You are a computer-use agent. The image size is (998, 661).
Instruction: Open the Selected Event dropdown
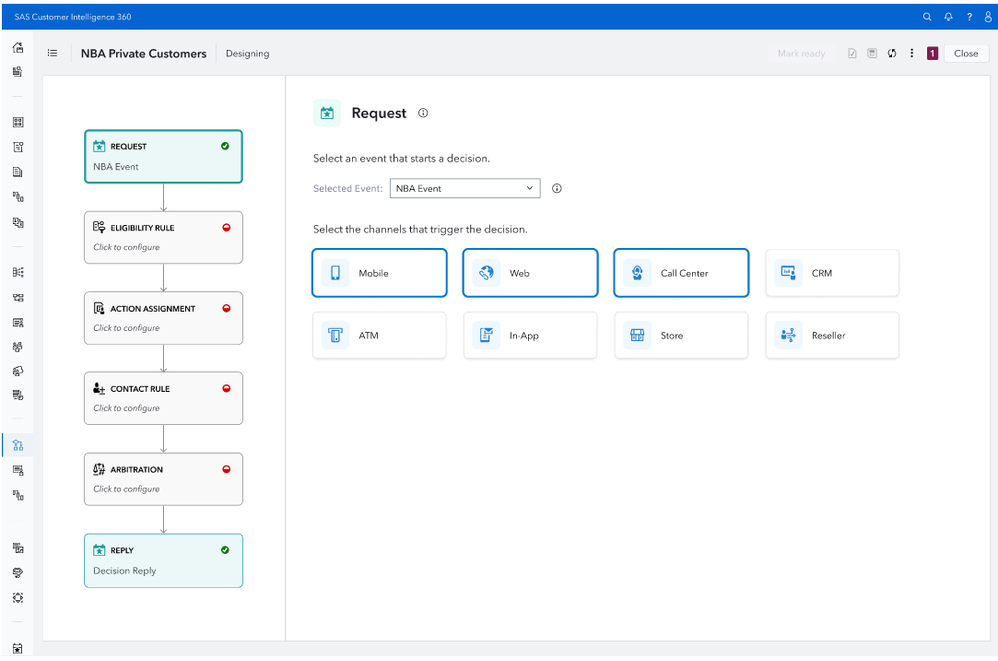(465, 188)
